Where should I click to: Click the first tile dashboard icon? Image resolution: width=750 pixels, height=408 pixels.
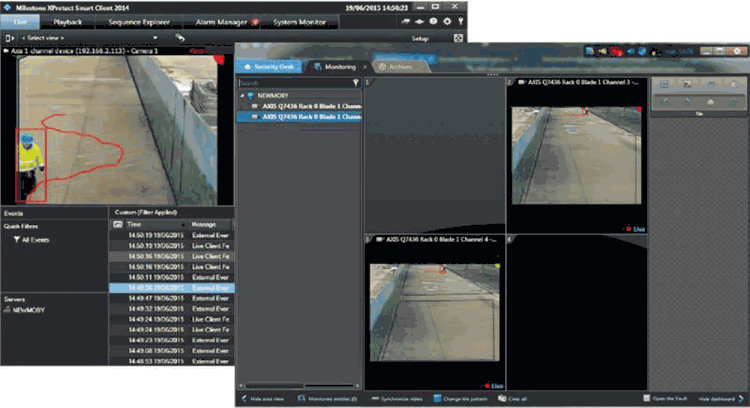pos(664,84)
